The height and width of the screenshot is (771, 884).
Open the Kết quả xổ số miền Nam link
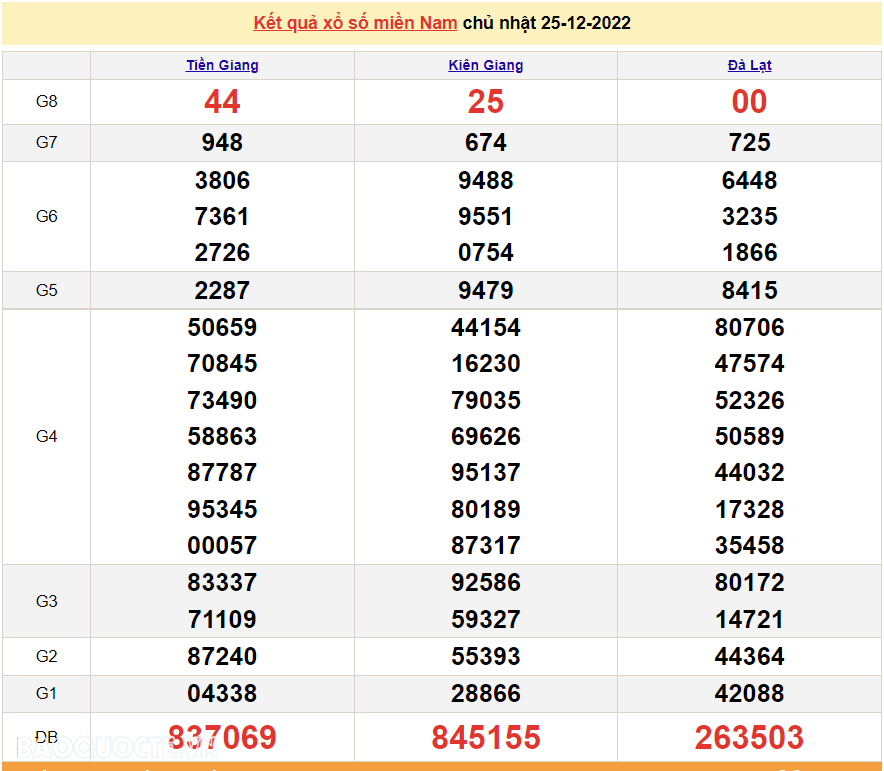(355, 23)
